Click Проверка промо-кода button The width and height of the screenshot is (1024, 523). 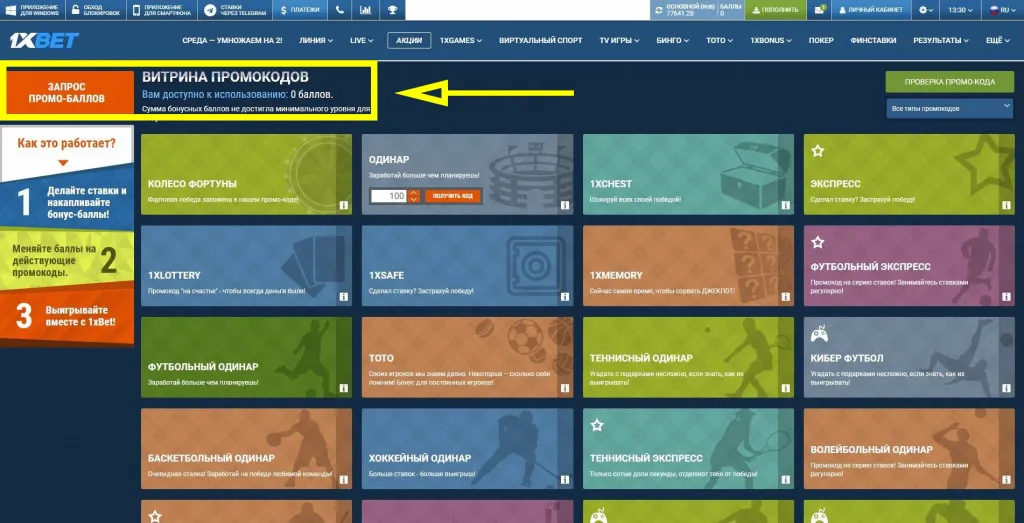click(949, 82)
